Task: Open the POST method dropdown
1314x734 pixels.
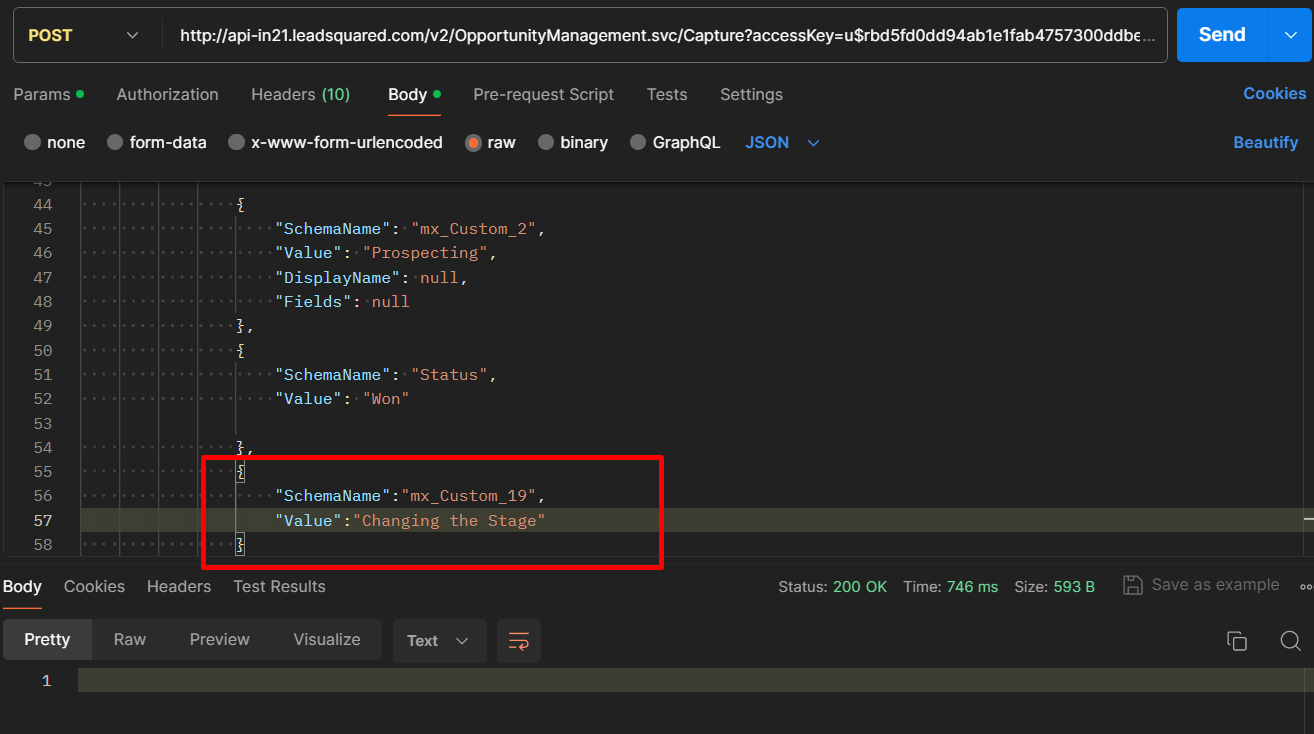Action: [x=84, y=35]
